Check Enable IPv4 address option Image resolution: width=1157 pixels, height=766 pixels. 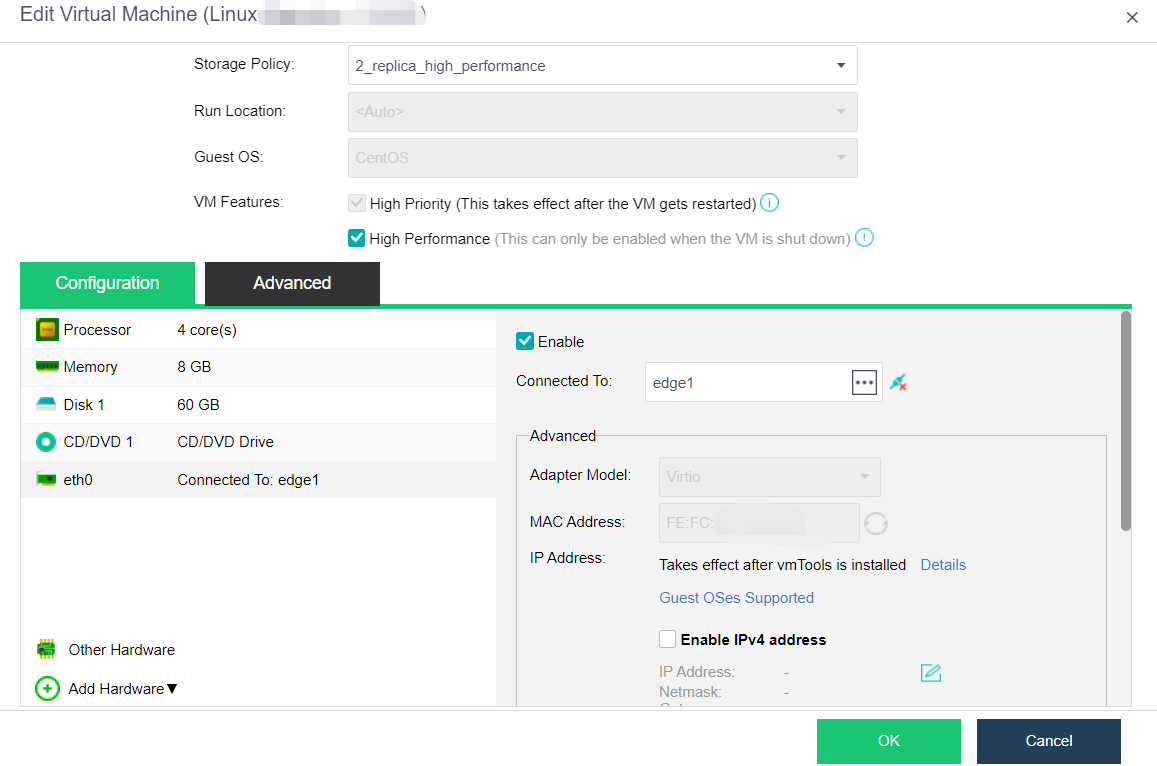(668, 639)
